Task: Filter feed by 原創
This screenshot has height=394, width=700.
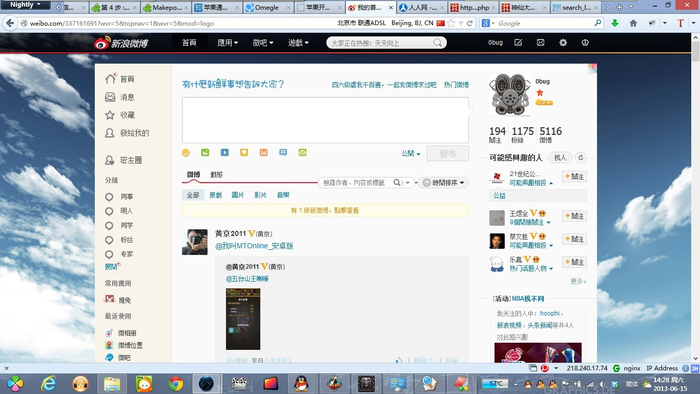Action: (216, 195)
